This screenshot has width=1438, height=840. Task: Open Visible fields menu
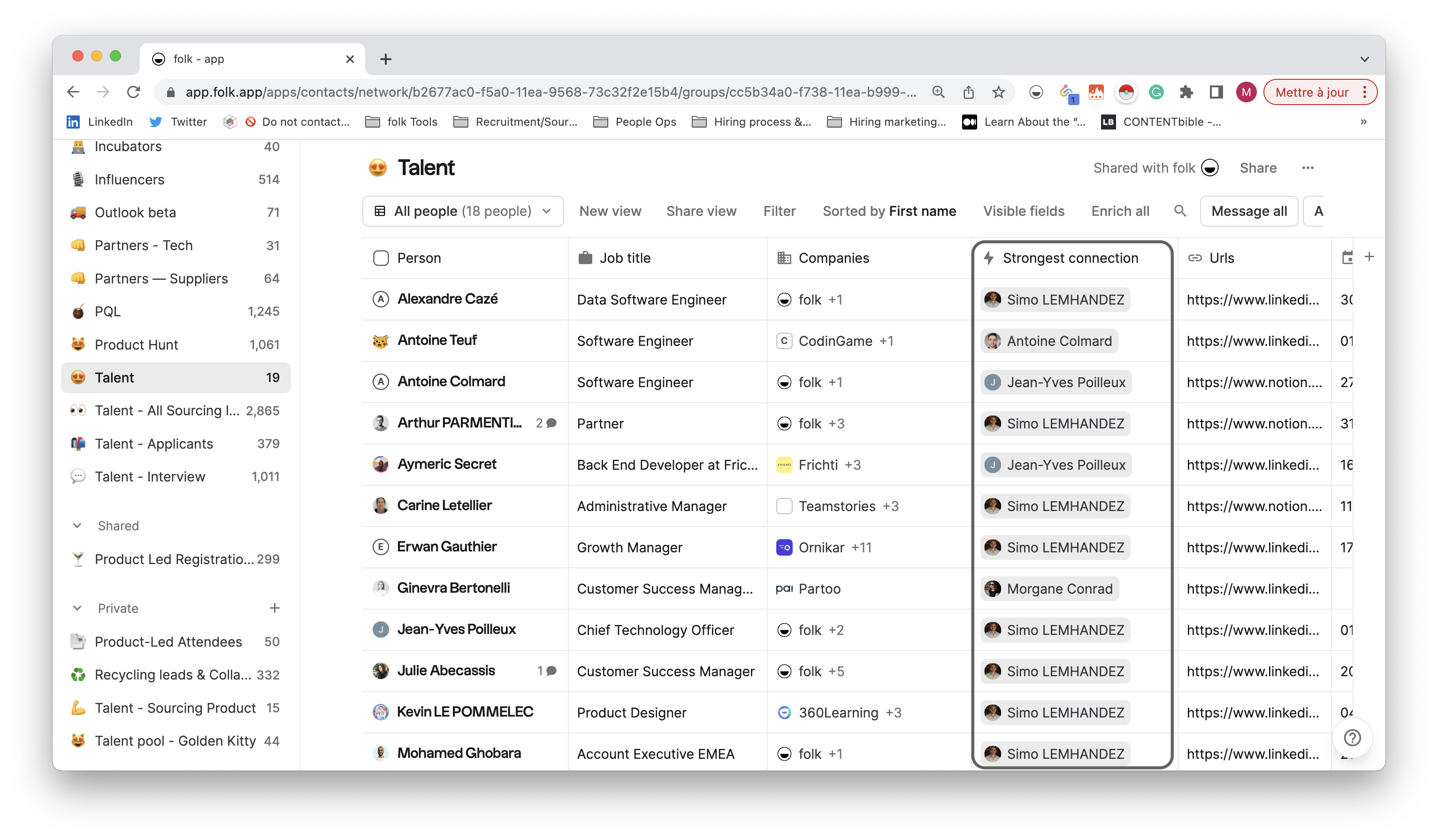(x=1023, y=211)
